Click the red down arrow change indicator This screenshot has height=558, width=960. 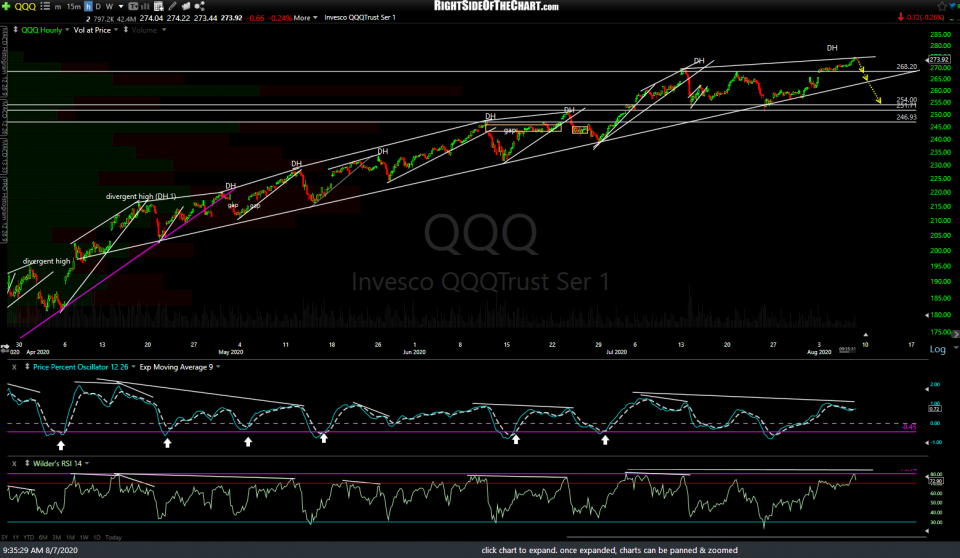click(901, 17)
